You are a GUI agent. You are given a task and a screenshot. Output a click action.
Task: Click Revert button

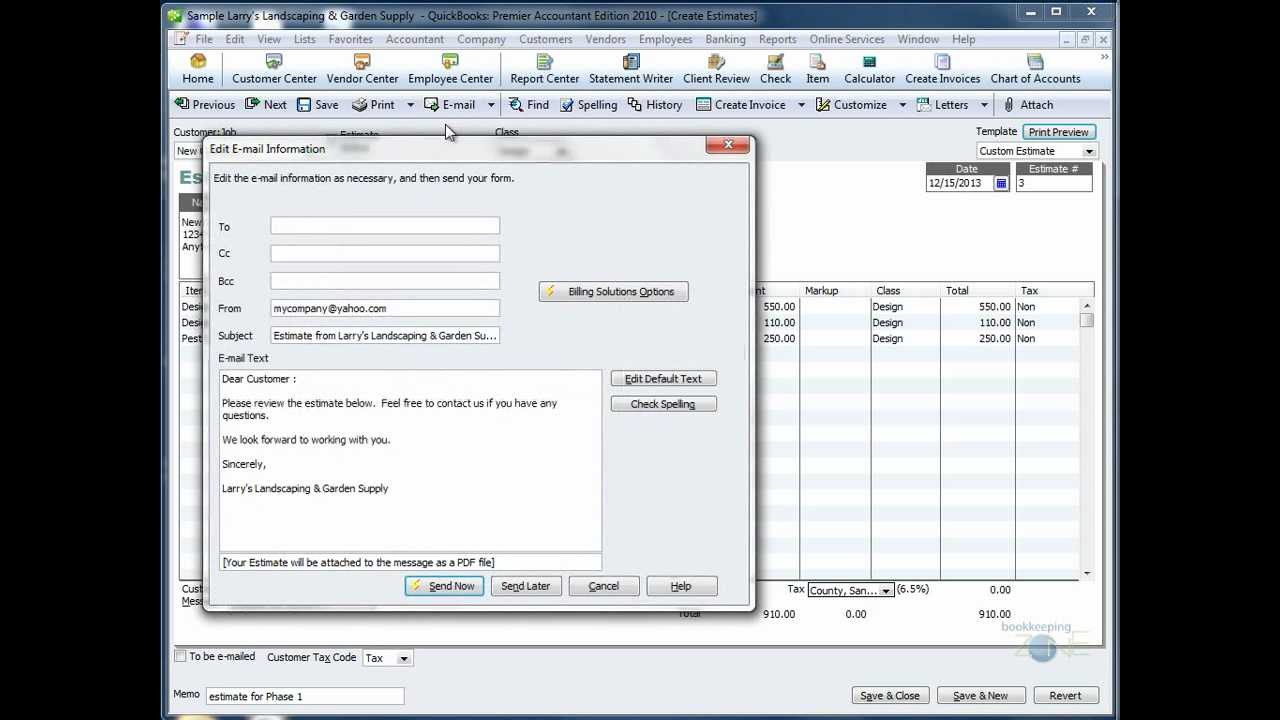pos(1065,696)
